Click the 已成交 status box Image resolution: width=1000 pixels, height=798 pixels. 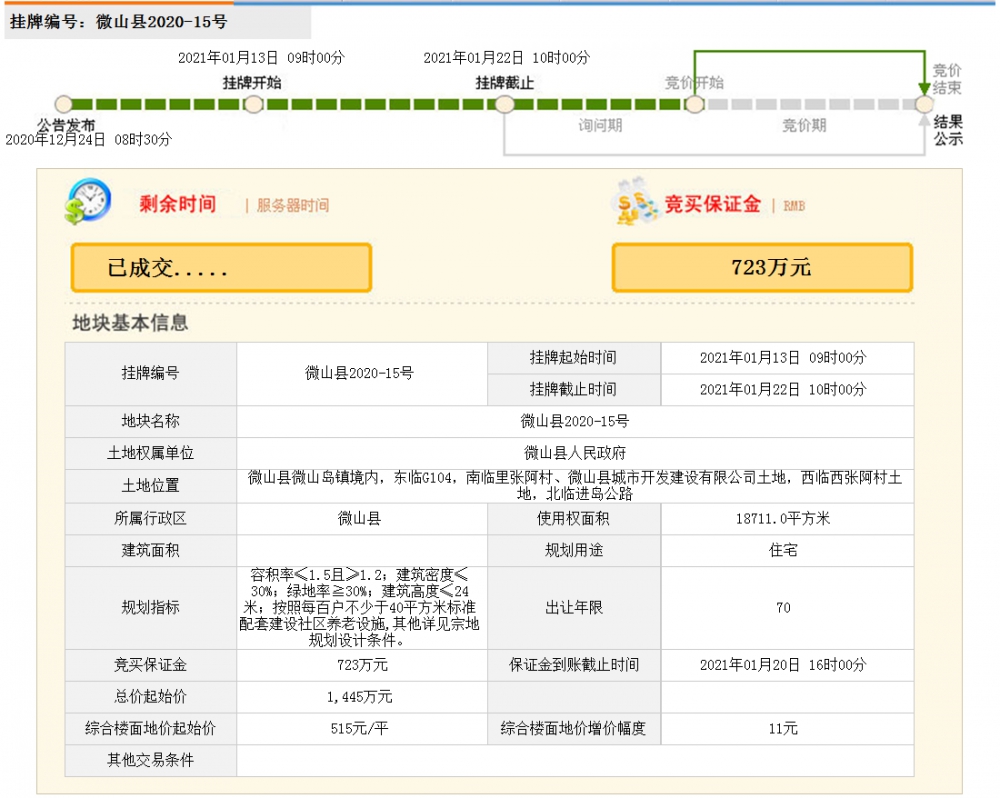pos(221,268)
